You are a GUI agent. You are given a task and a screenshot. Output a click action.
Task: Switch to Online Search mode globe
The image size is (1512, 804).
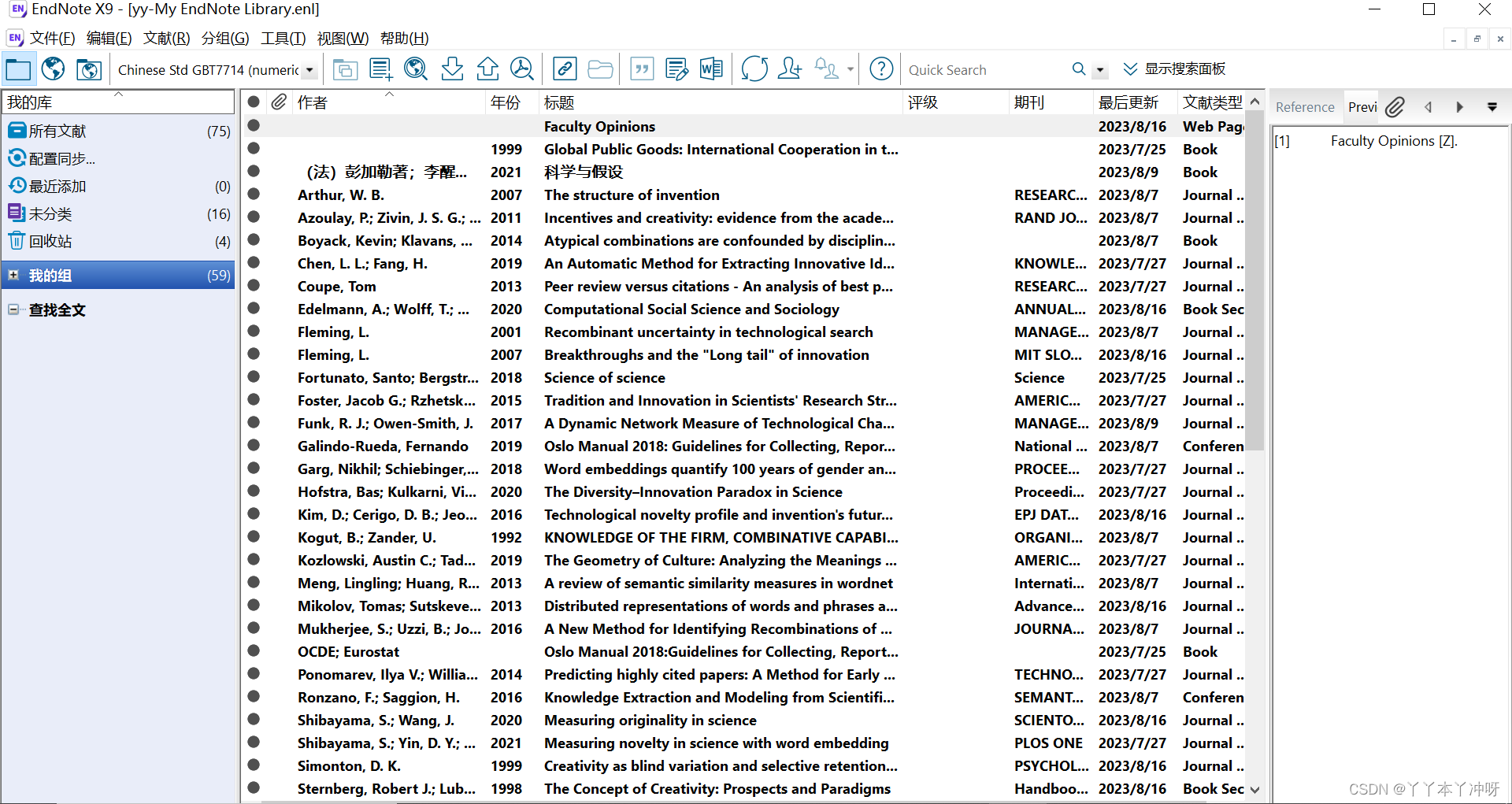[54, 69]
